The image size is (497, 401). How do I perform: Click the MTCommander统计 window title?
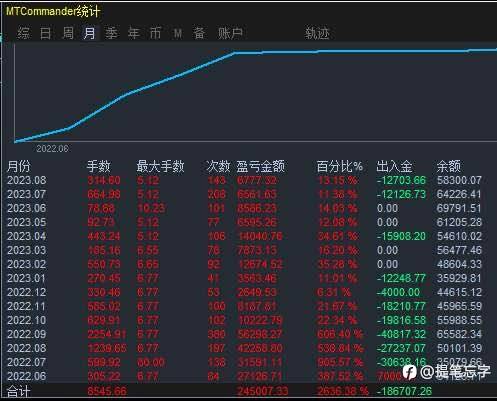coord(53,11)
